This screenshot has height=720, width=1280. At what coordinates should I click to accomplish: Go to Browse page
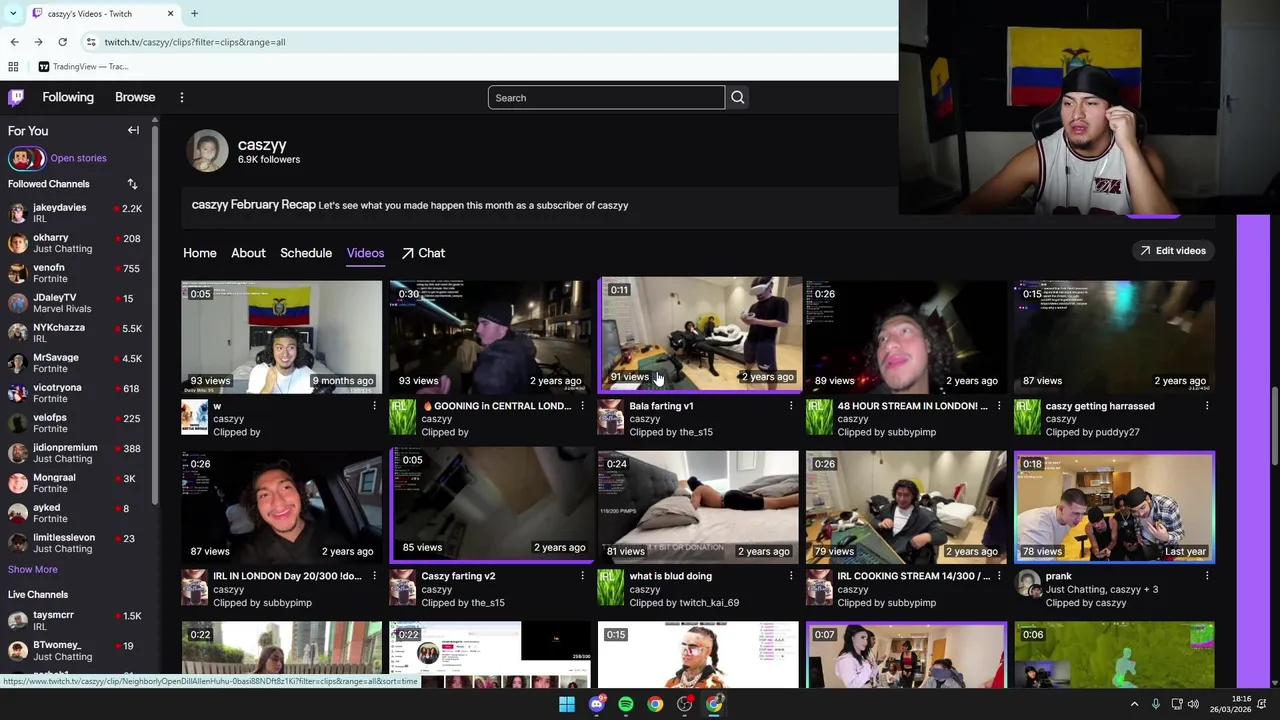[135, 97]
